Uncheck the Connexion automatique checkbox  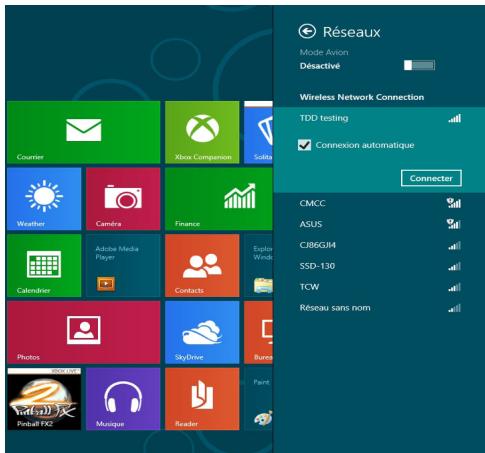(304, 145)
